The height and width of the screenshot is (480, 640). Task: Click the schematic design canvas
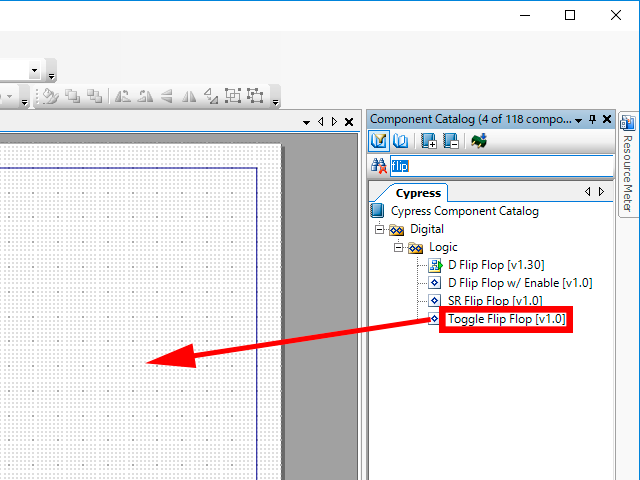(x=140, y=311)
